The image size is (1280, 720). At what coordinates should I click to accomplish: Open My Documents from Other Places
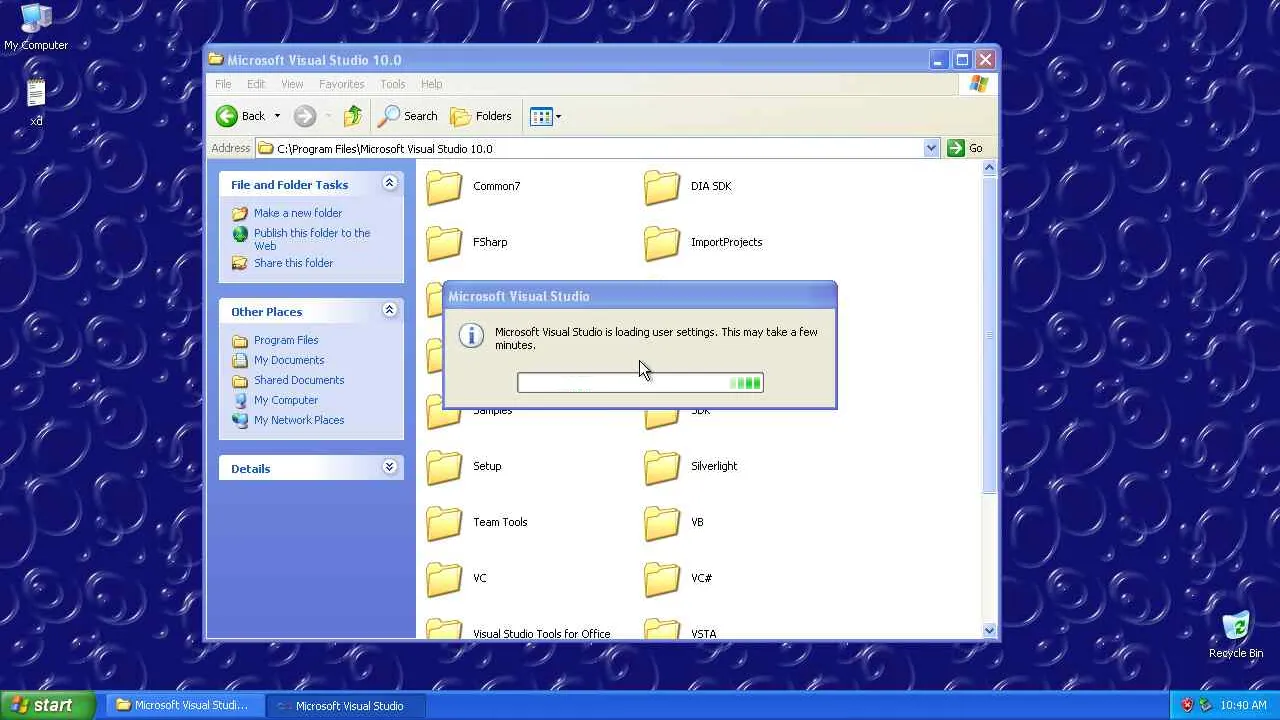(x=289, y=360)
